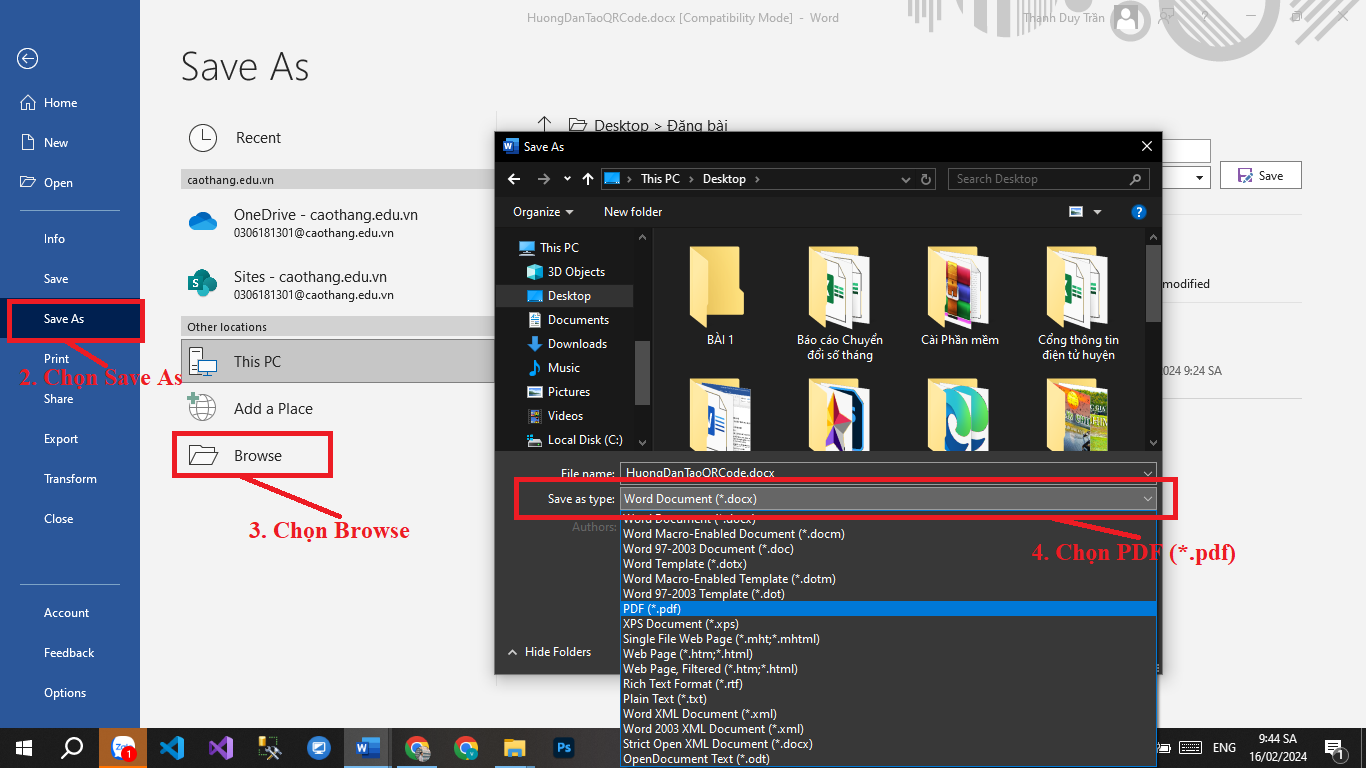Go up one folder level in dialog
This screenshot has height=768, width=1366.
point(588,179)
